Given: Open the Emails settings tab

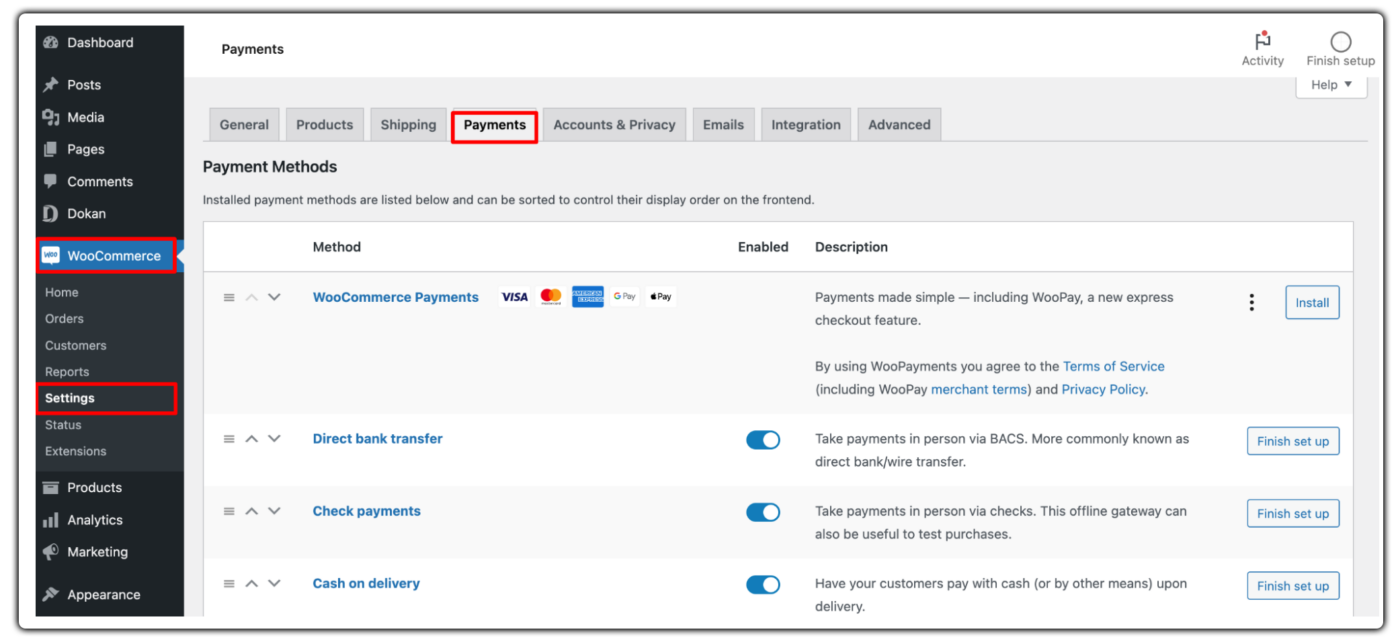Looking at the screenshot, I should 723,124.
